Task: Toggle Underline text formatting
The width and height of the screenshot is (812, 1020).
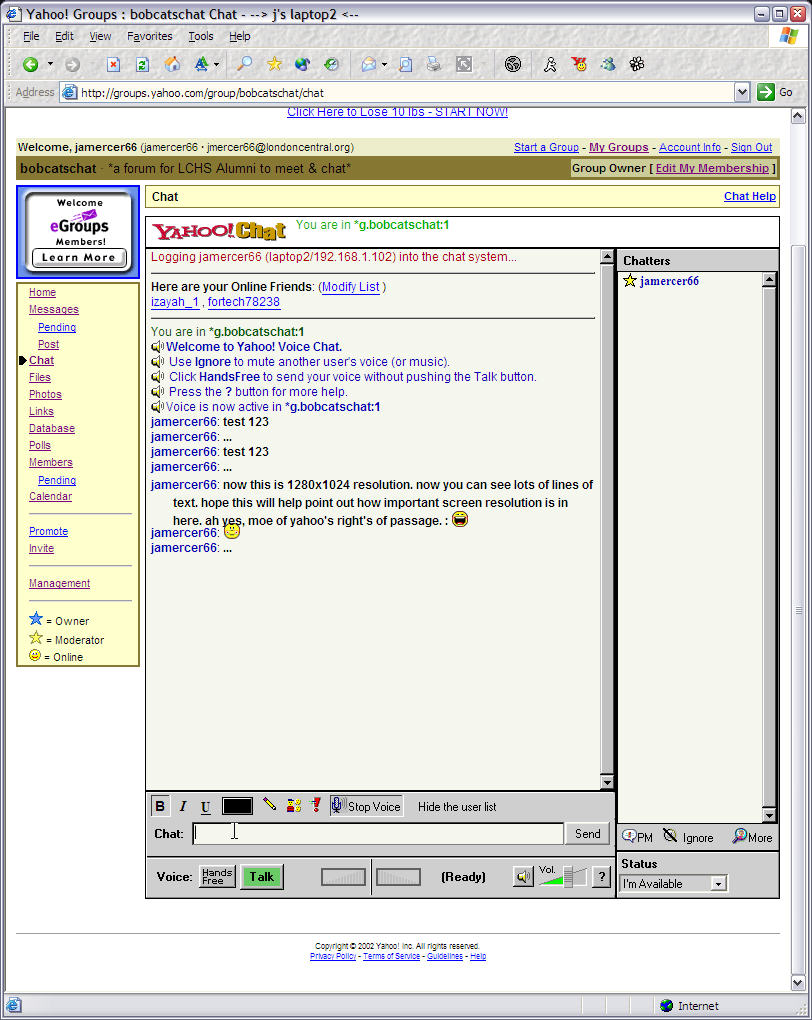Action: coord(206,807)
